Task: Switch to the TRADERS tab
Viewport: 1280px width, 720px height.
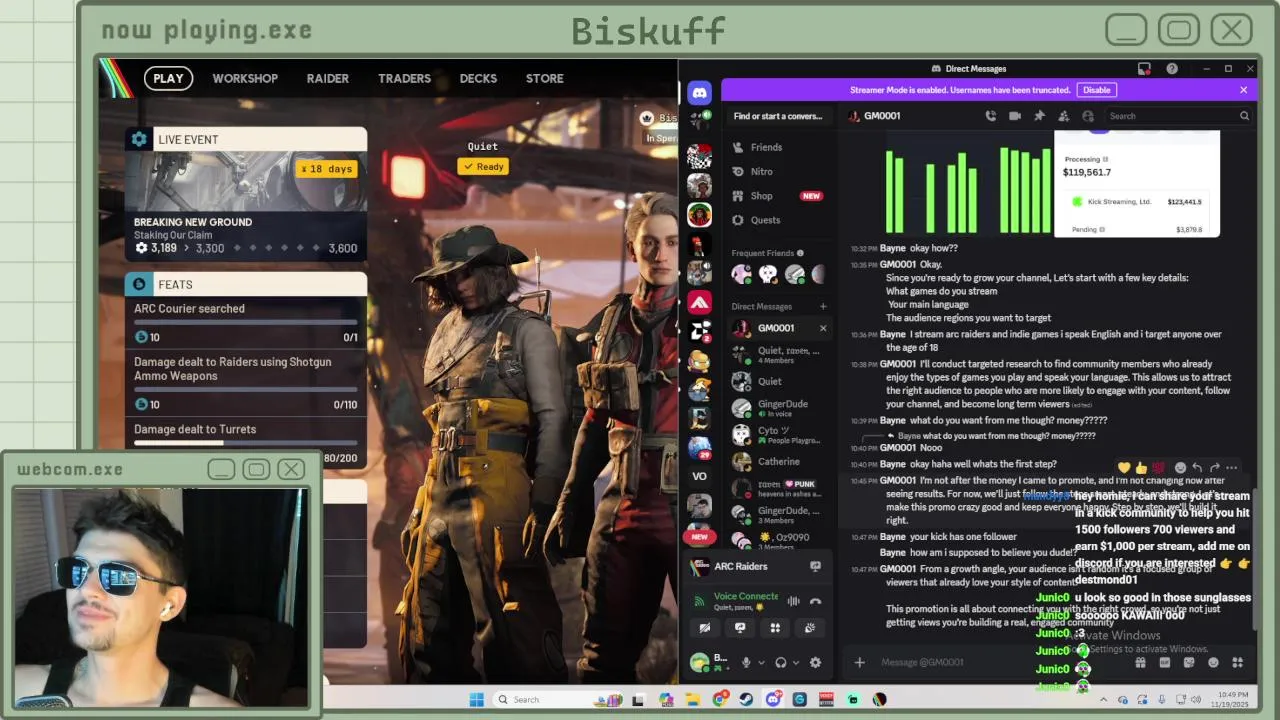Action: point(404,78)
